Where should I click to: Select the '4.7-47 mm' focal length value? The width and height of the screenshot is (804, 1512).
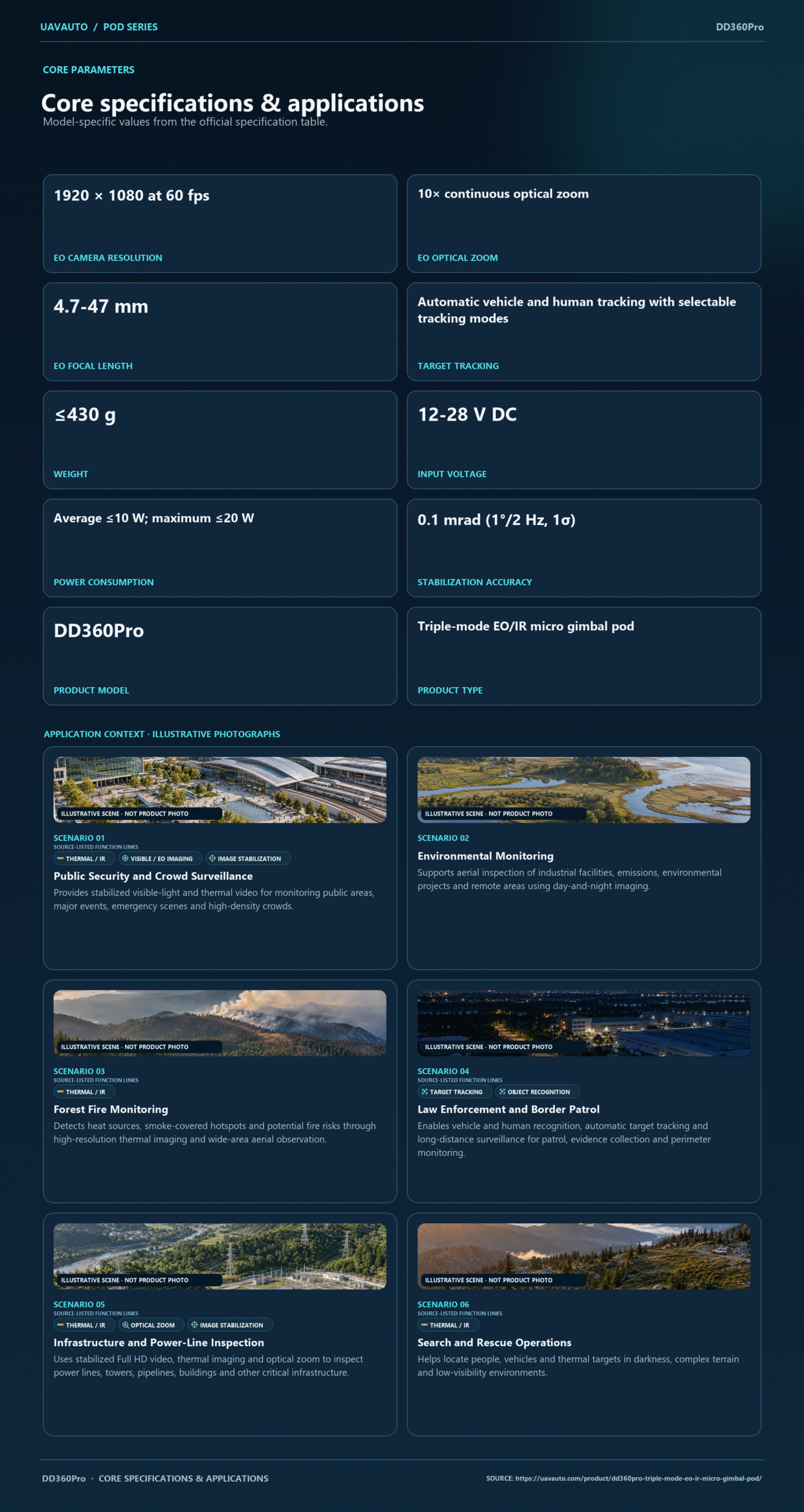coord(101,307)
